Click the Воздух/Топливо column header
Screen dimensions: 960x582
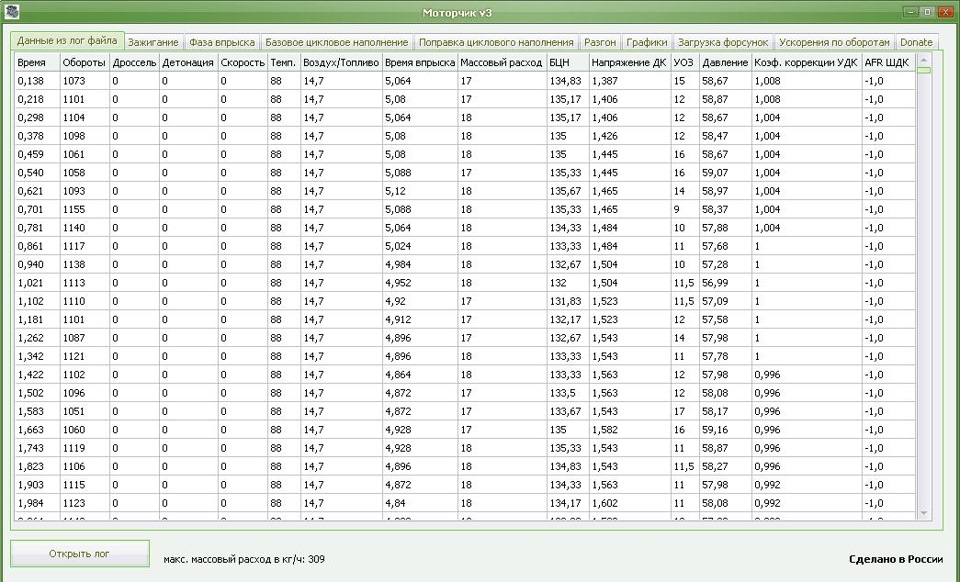342,62
